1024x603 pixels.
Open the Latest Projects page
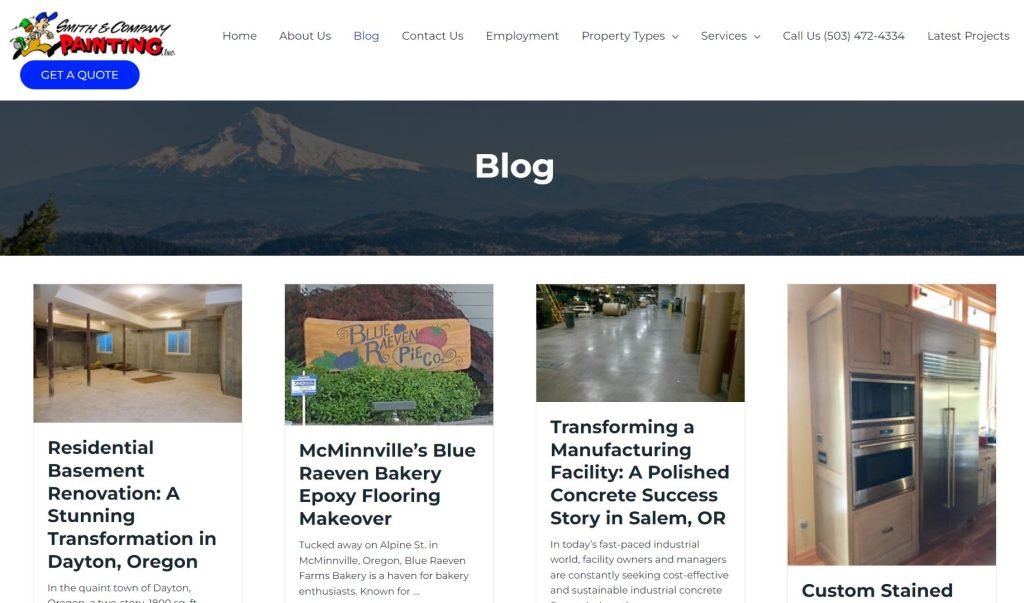point(968,36)
